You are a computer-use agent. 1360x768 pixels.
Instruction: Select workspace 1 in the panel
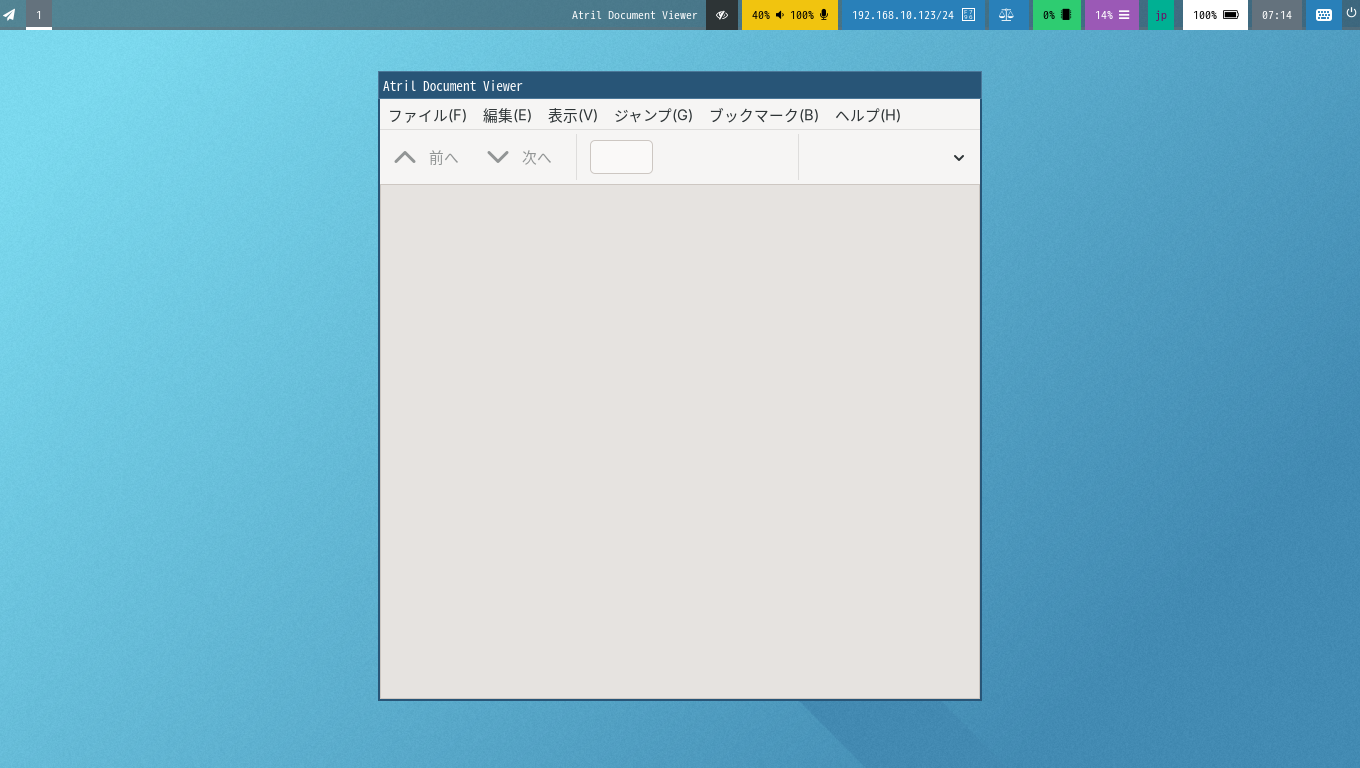point(39,15)
